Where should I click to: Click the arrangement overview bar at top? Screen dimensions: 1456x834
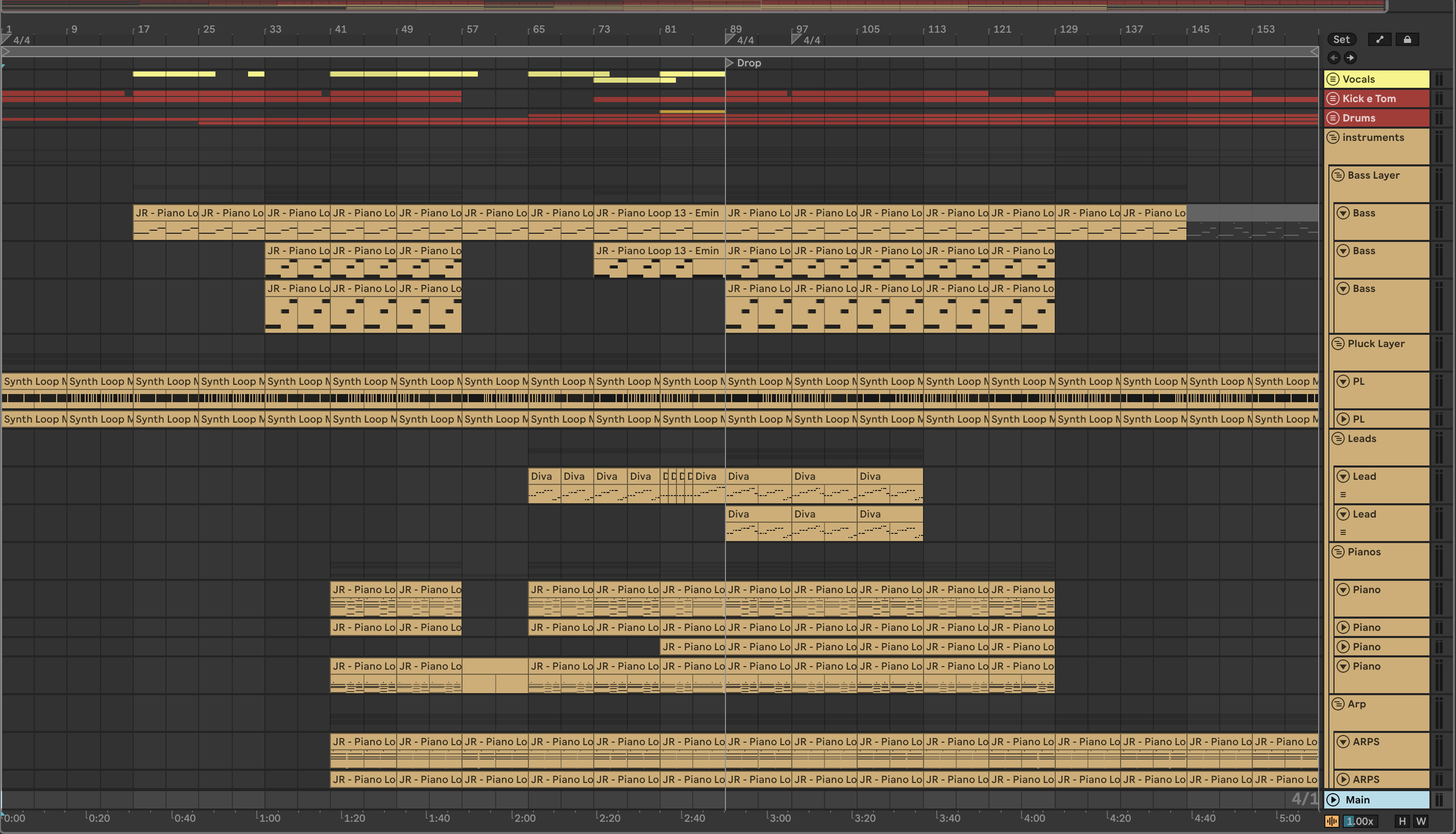point(693,6)
